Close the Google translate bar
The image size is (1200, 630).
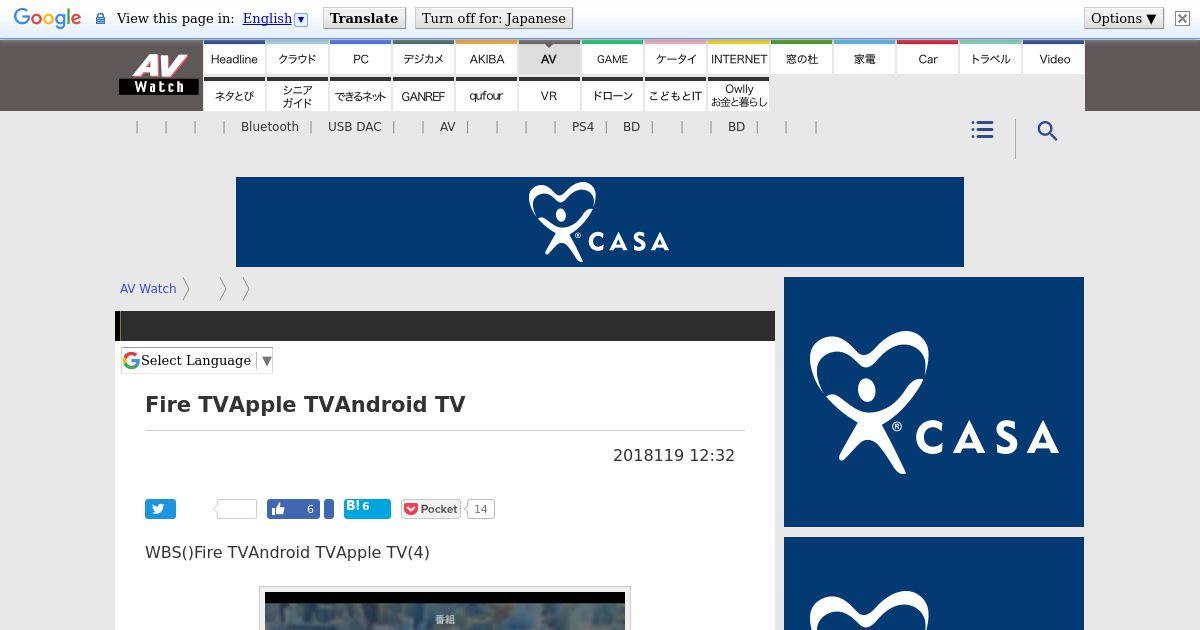[x=1182, y=18]
